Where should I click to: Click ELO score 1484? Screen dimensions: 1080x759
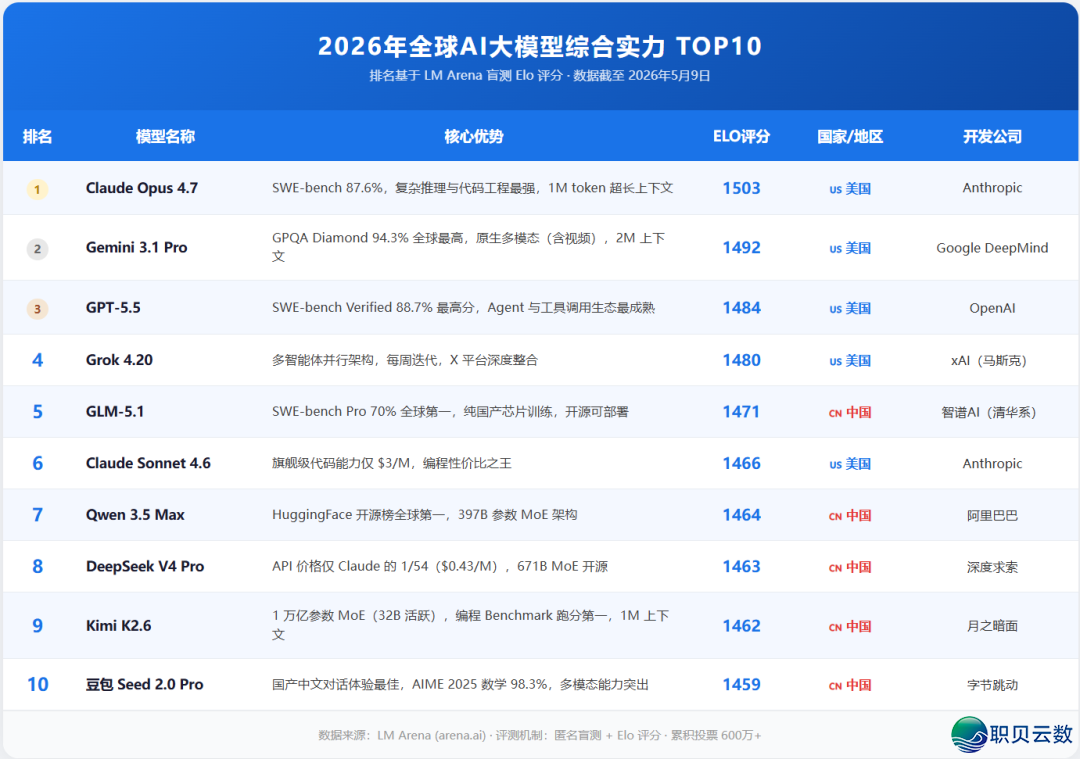741,308
